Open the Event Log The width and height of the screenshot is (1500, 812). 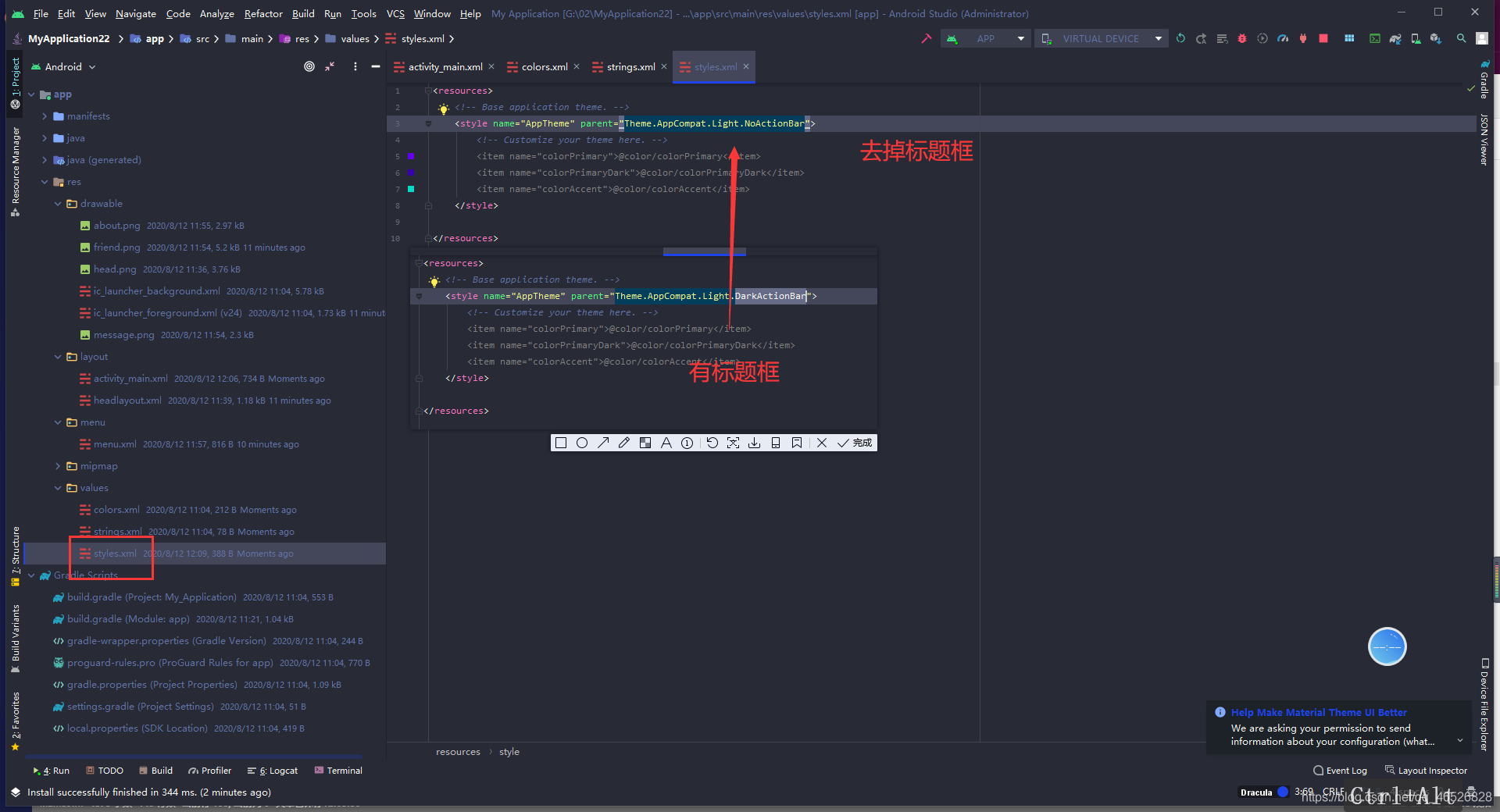click(1341, 771)
